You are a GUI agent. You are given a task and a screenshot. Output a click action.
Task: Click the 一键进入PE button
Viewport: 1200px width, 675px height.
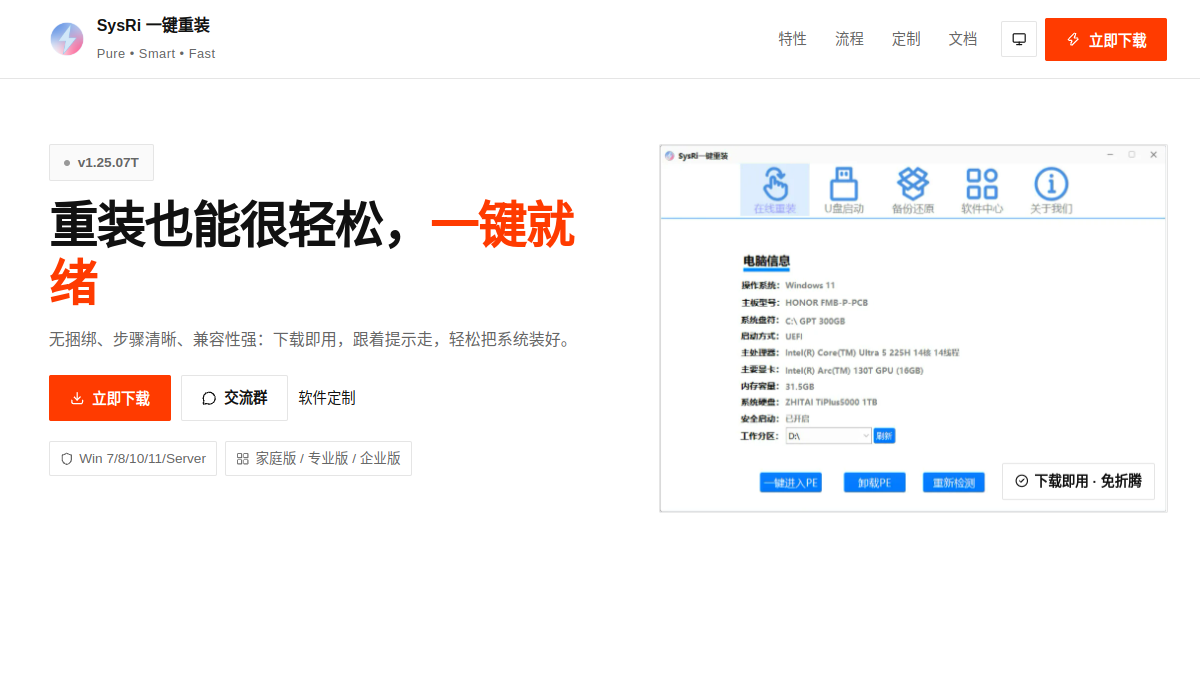(x=791, y=483)
